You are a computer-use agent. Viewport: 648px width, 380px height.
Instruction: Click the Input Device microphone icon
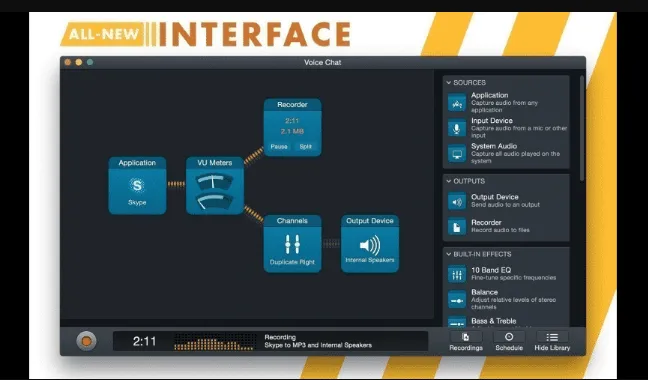point(457,128)
